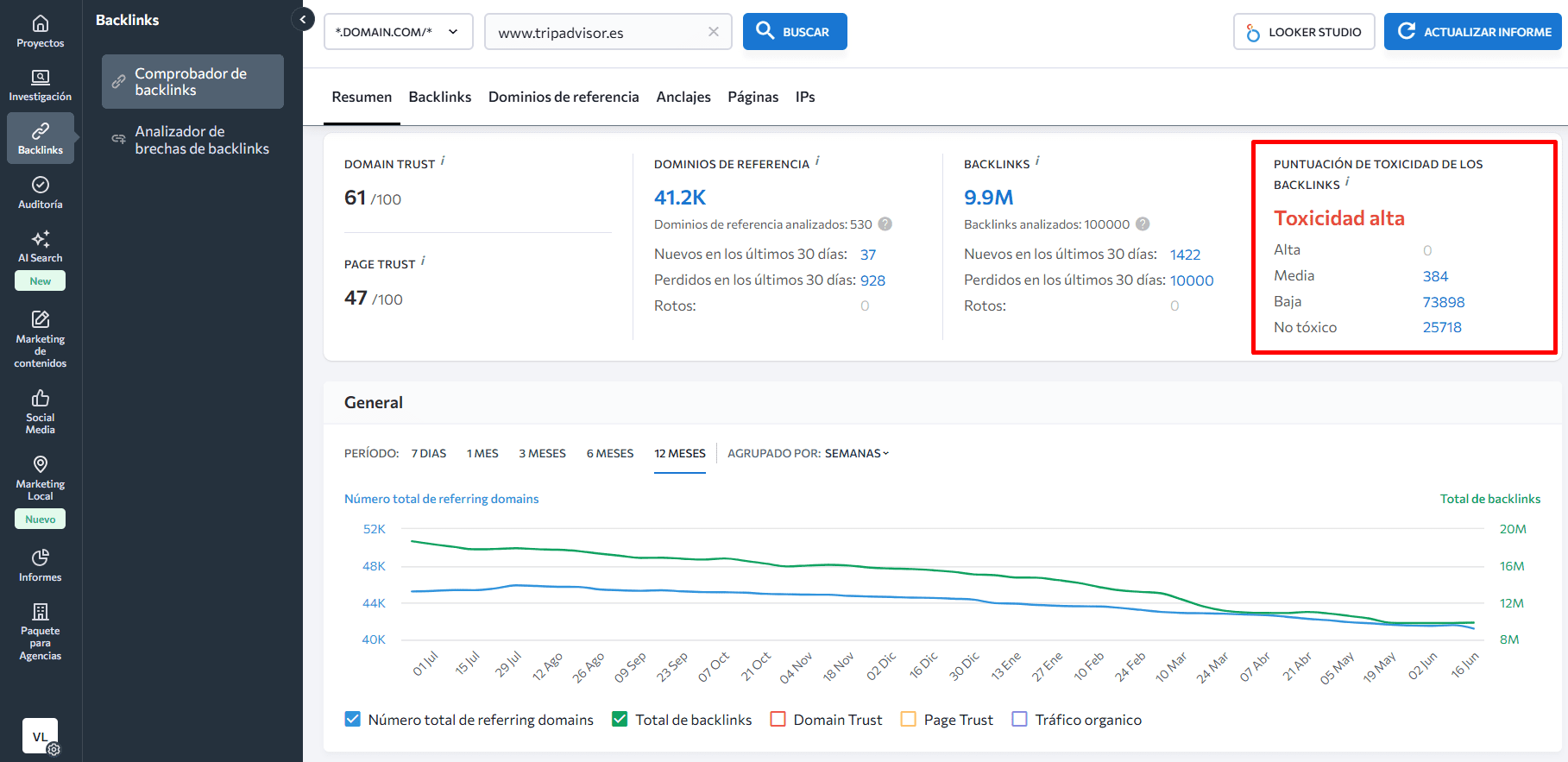Switch to Dominios de referencia tab
The image size is (1568, 762).
click(x=564, y=97)
